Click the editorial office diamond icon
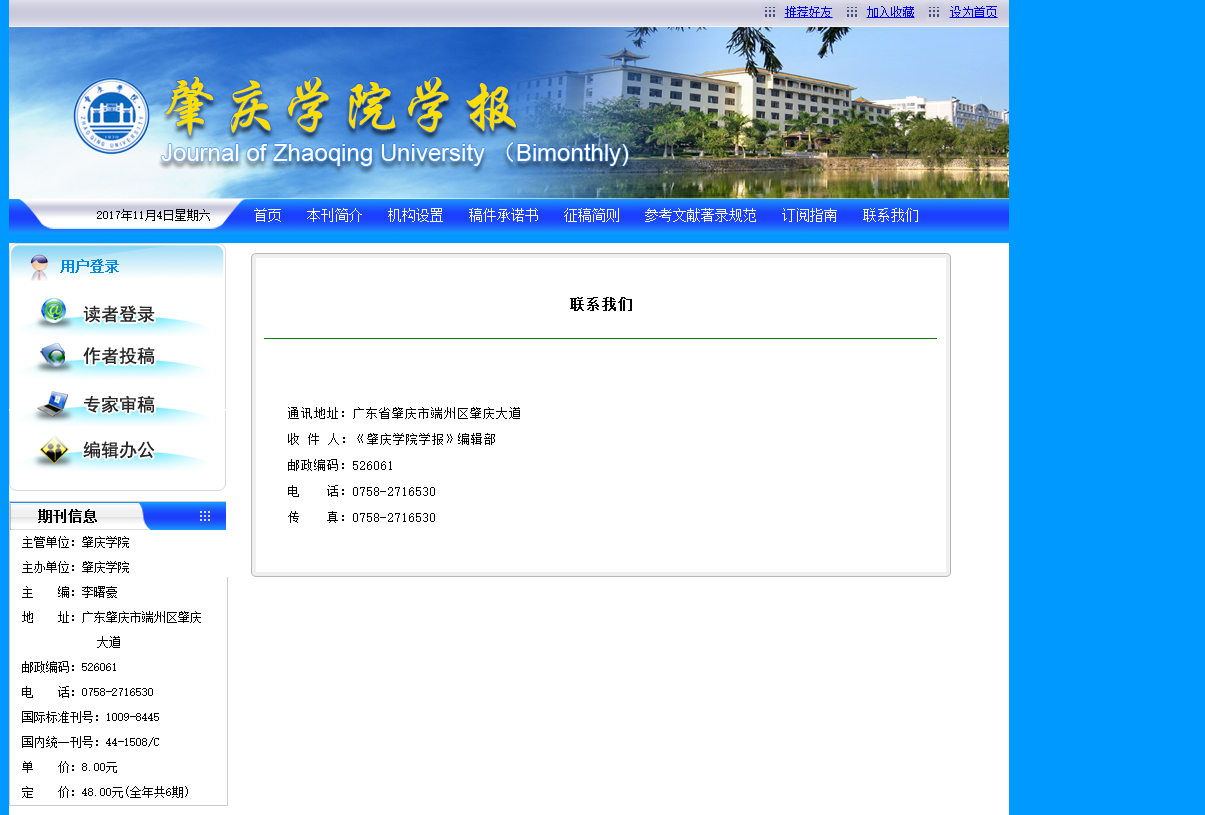The width and height of the screenshot is (1205, 815). 54,451
